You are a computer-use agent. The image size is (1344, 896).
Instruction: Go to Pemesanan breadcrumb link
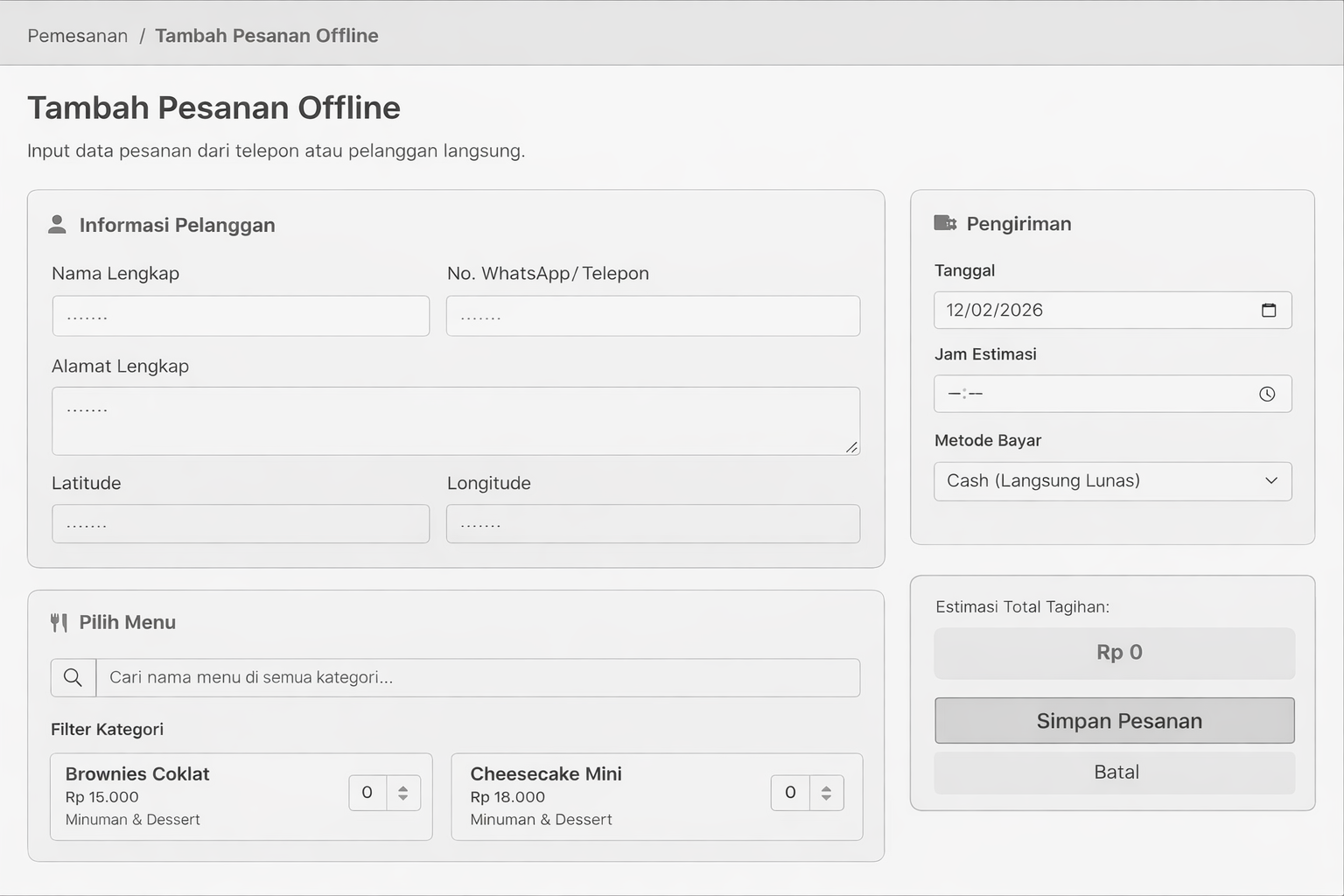[x=77, y=36]
